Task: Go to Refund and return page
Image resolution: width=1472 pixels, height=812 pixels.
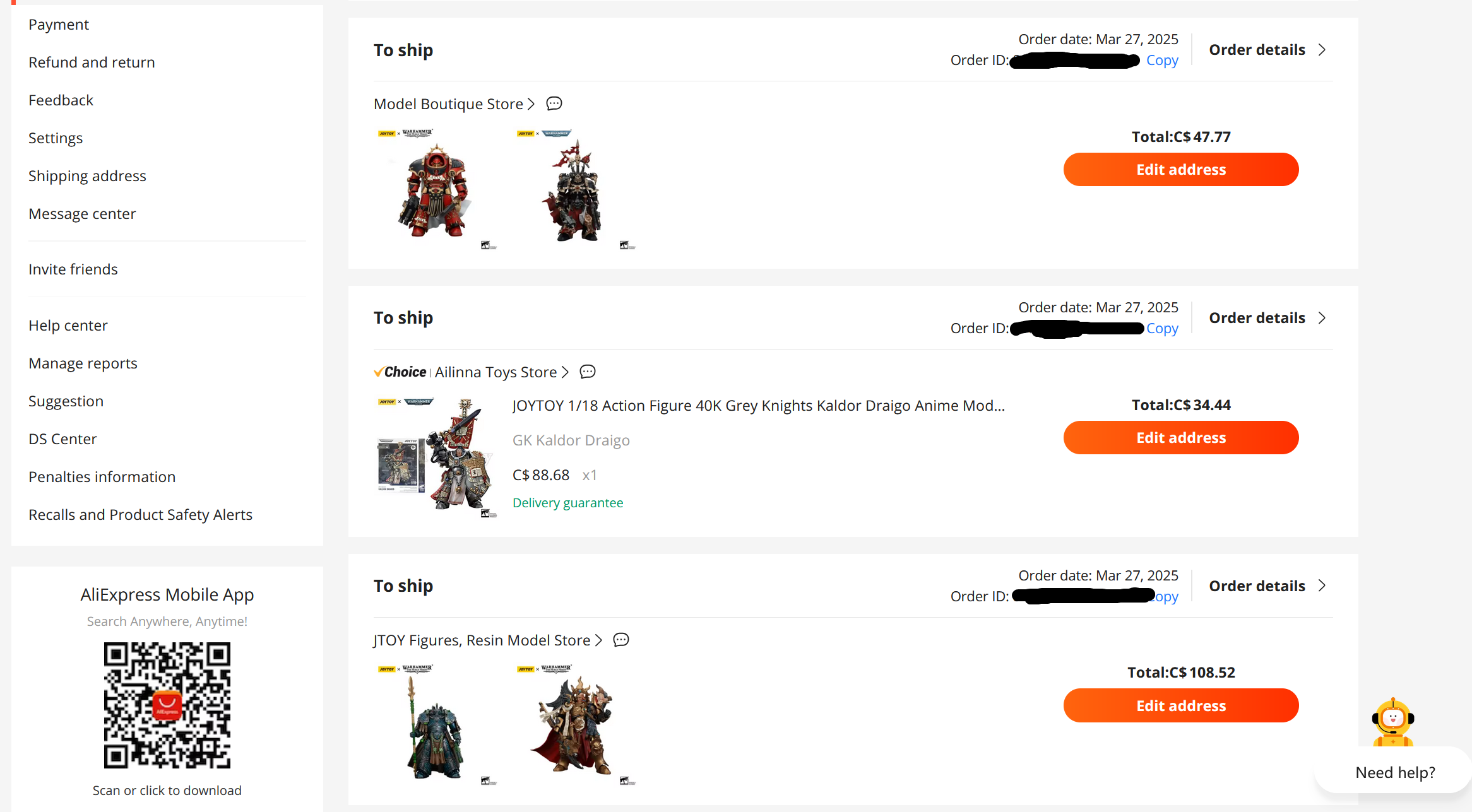Action: [92, 62]
